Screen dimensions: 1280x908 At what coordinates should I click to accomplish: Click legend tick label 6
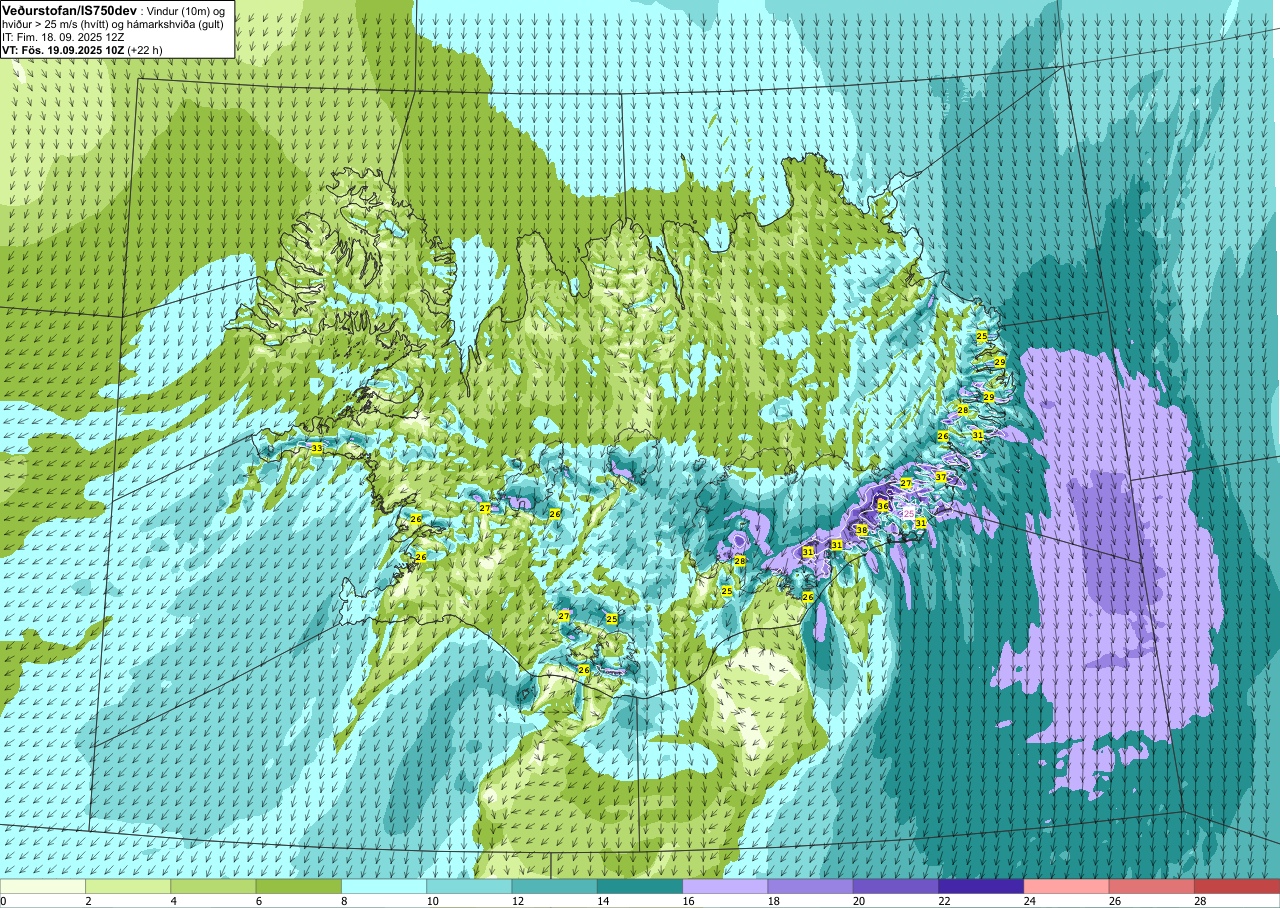pos(257,901)
